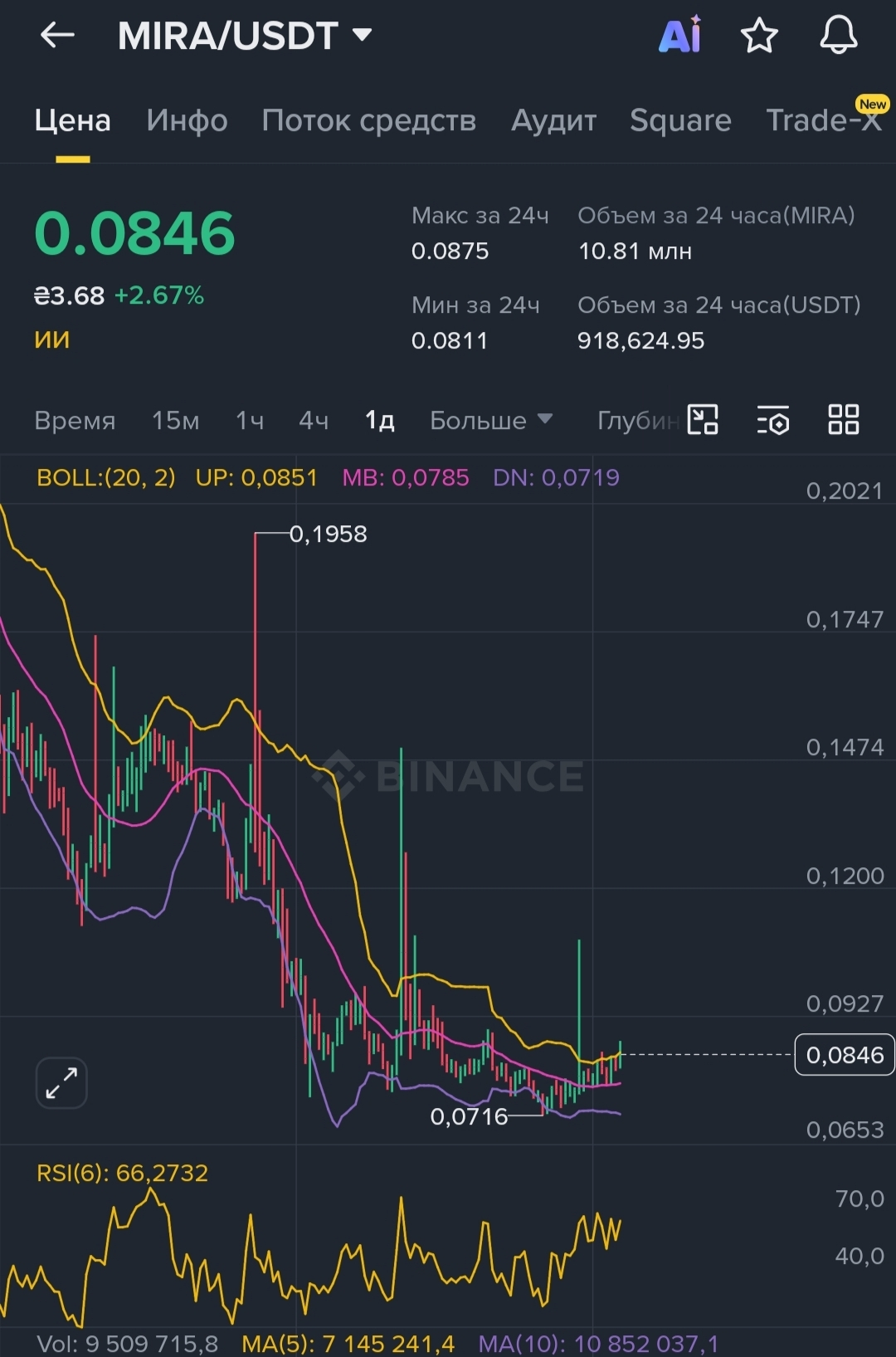Tap the USDT volume 918,624.95
Image resolution: width=896 pixels, height=1357 pixels.
(641, 341)
